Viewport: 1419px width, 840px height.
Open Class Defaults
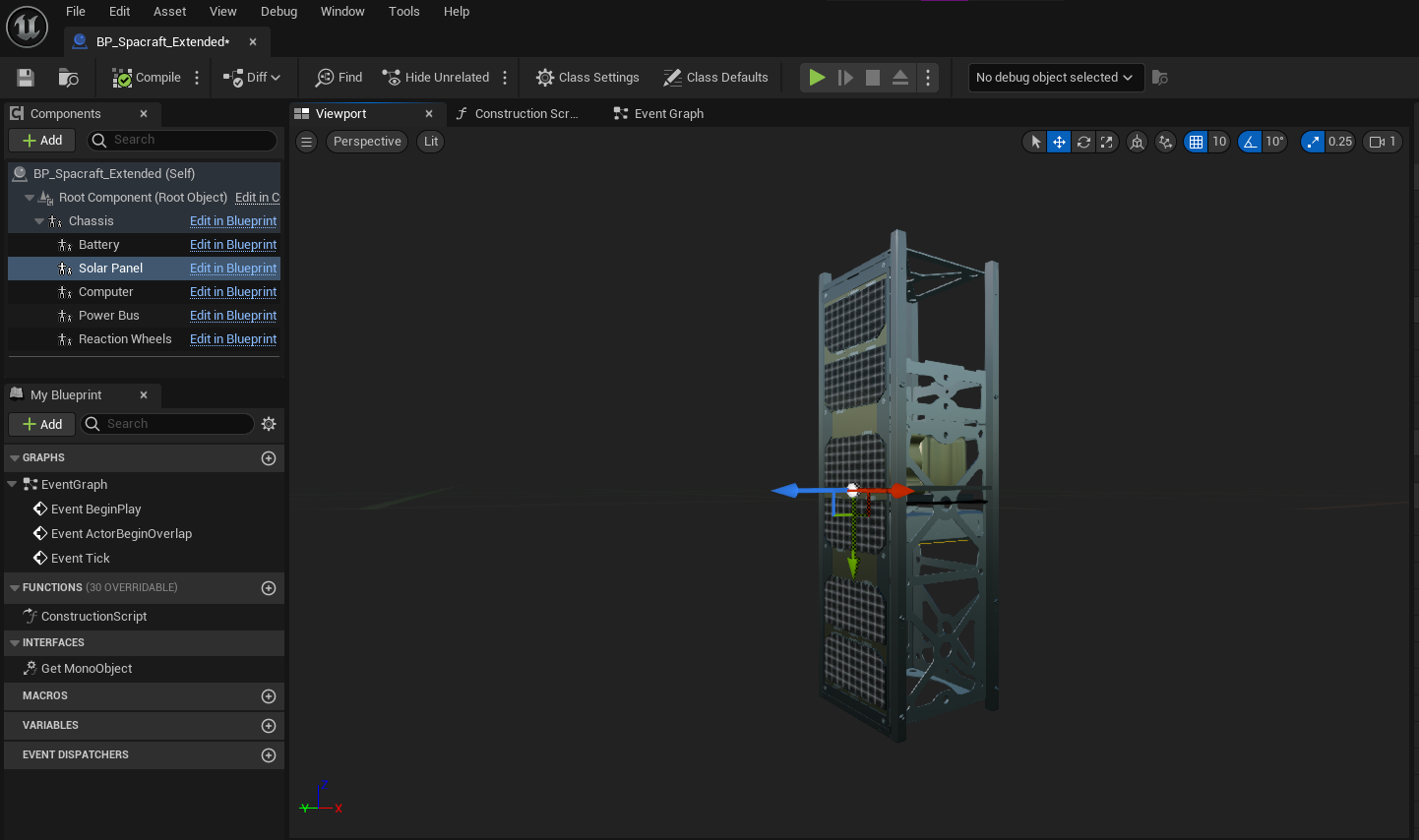tap(715, 78)
